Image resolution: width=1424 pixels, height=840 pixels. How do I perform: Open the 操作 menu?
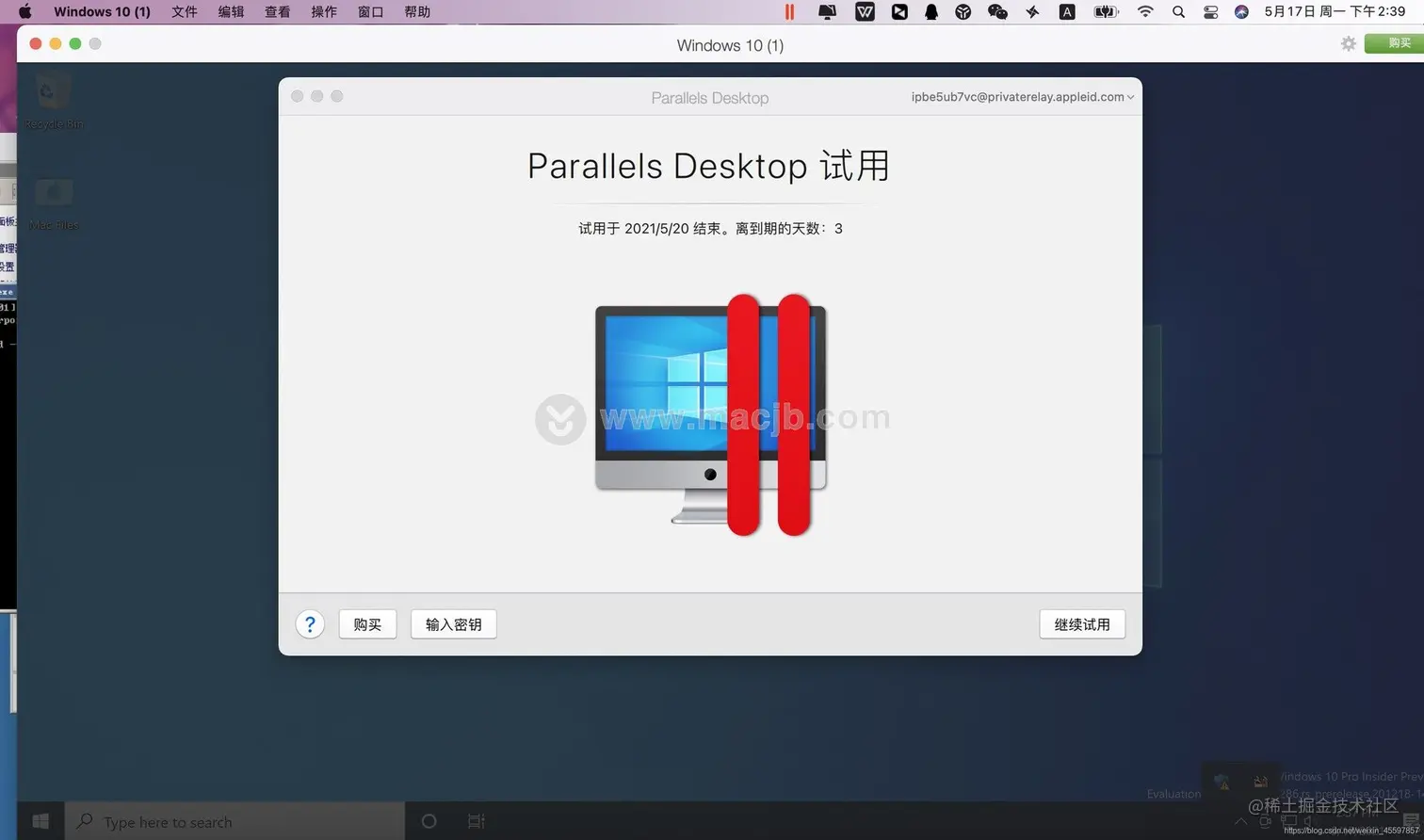[x=324, y=11]
